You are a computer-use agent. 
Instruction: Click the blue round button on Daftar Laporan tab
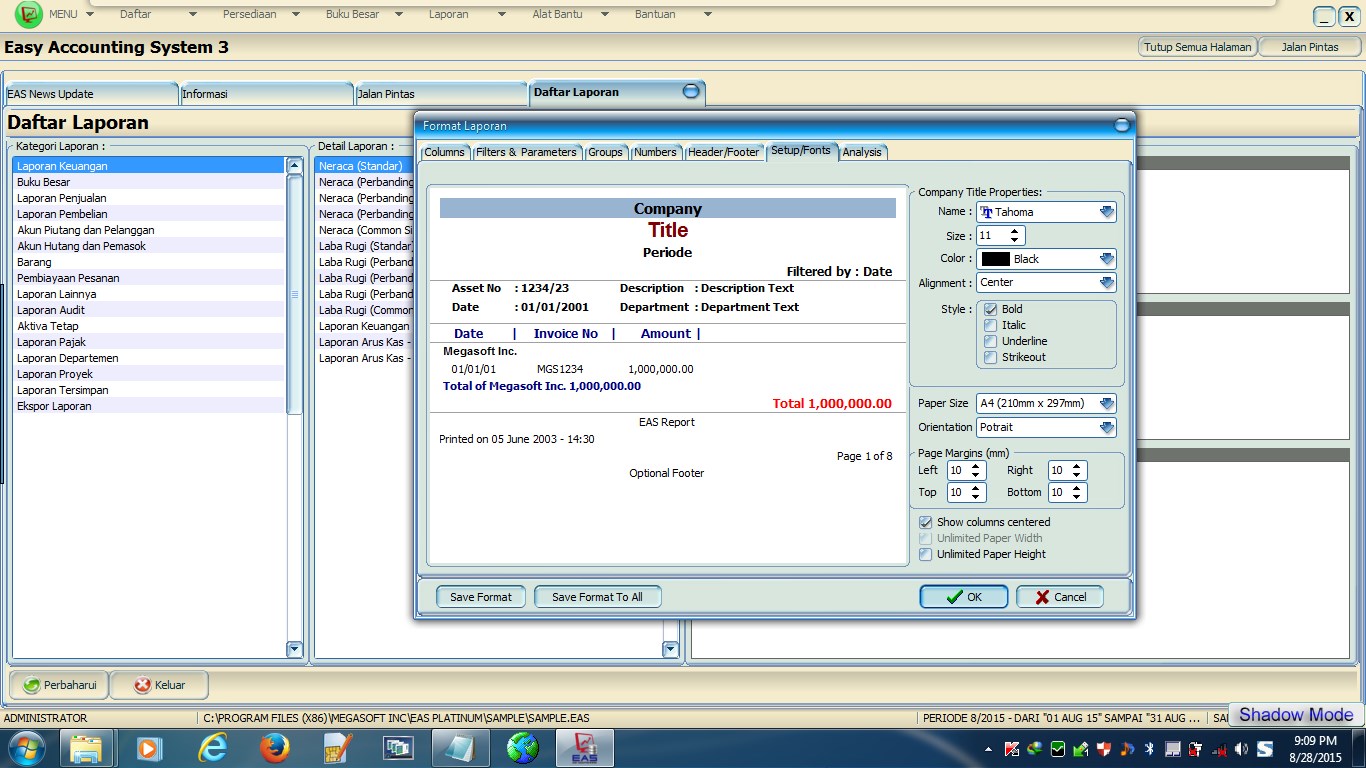(691, 91)
